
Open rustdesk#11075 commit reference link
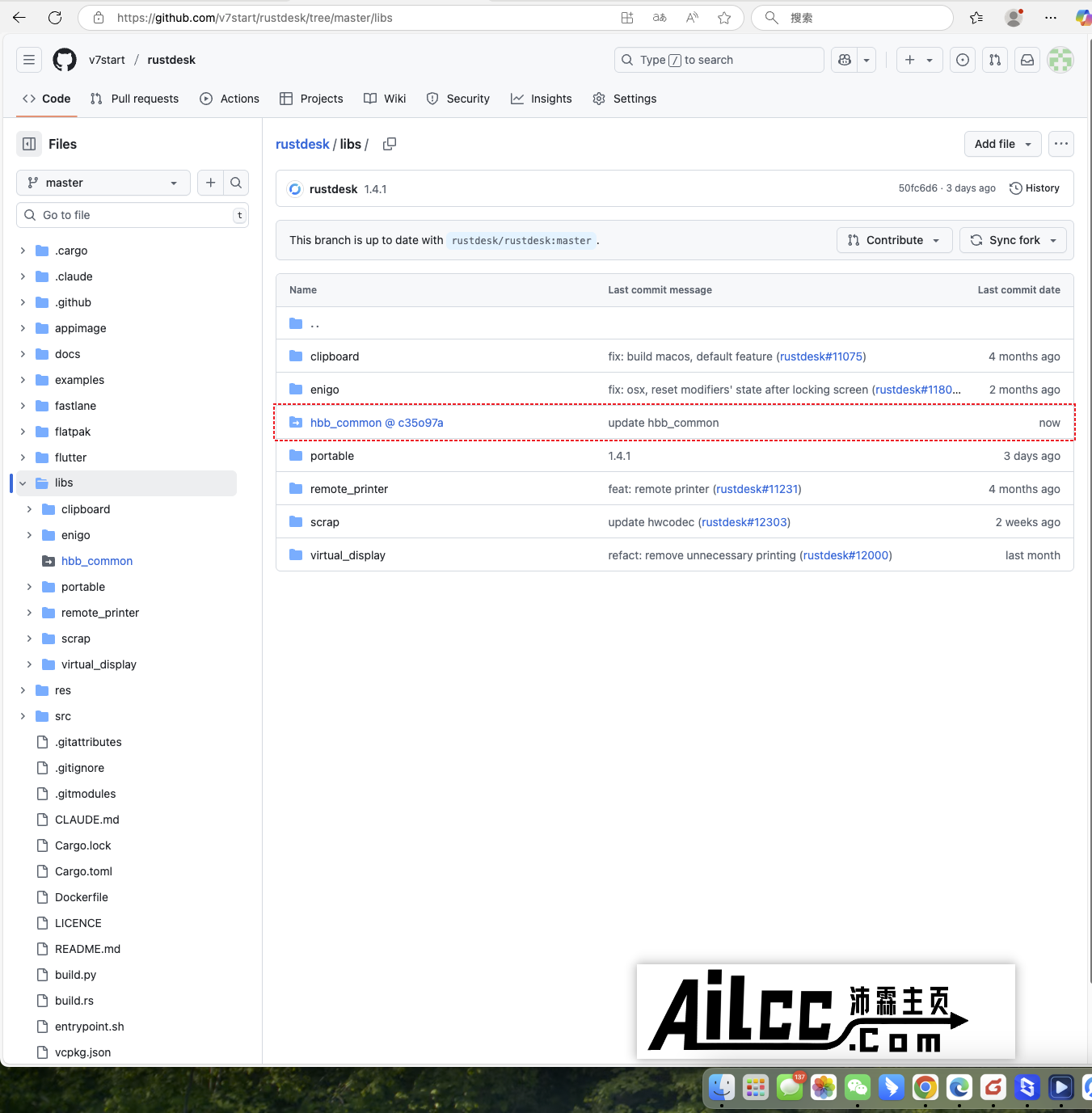[821, 356]
